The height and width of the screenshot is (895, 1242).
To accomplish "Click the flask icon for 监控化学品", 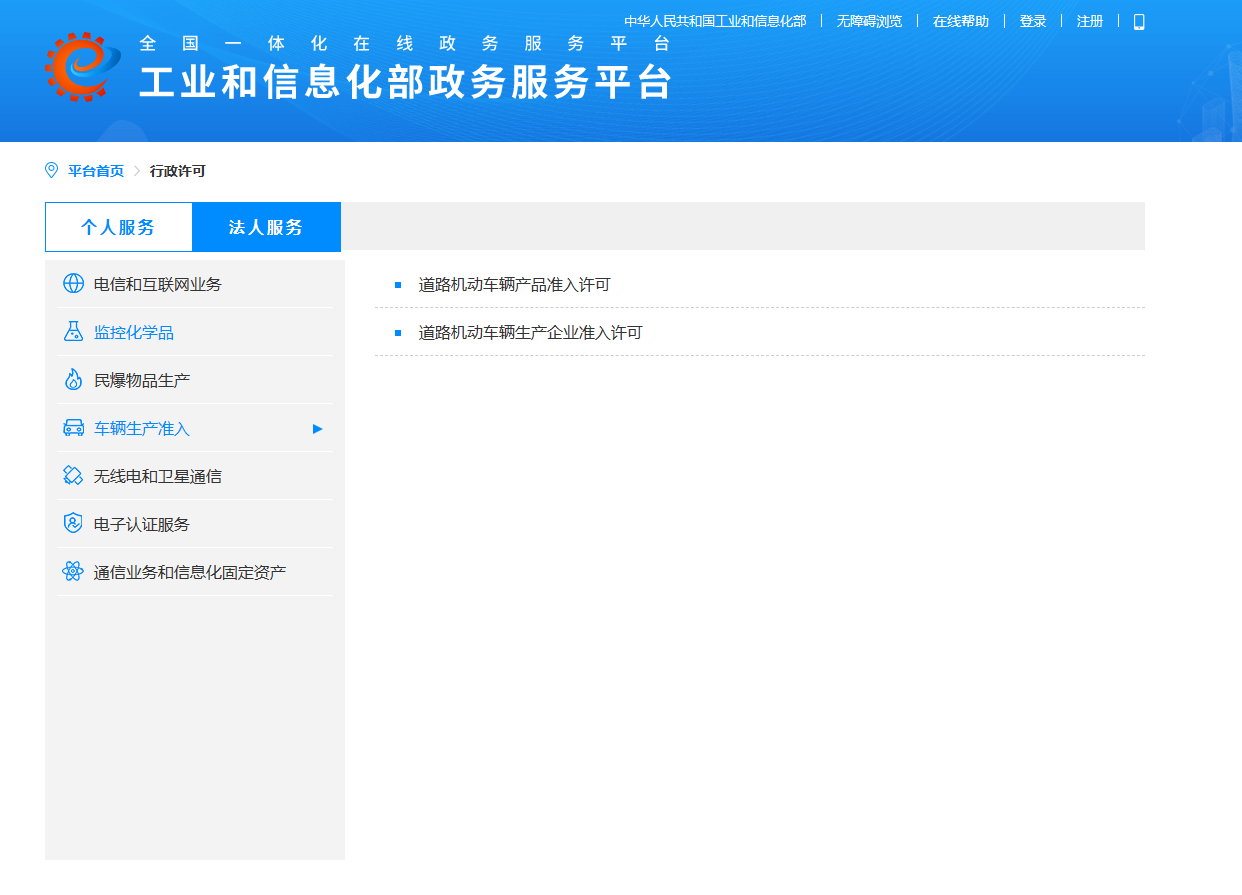I will (x=73, y=332).
